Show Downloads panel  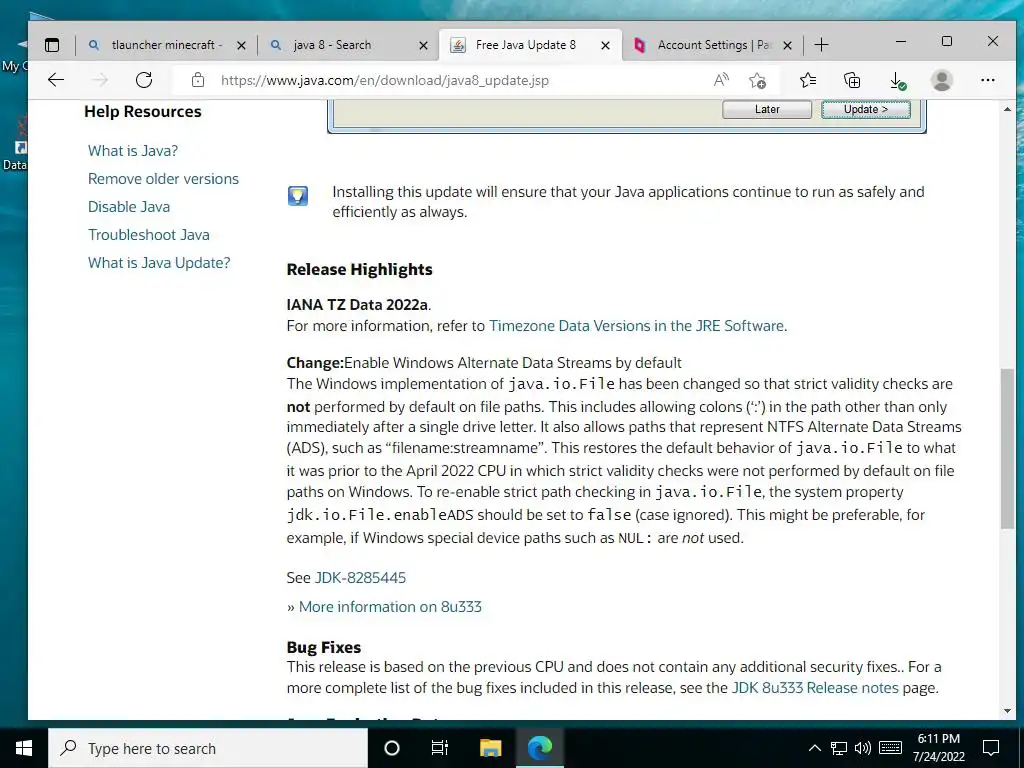pos(897,80)
